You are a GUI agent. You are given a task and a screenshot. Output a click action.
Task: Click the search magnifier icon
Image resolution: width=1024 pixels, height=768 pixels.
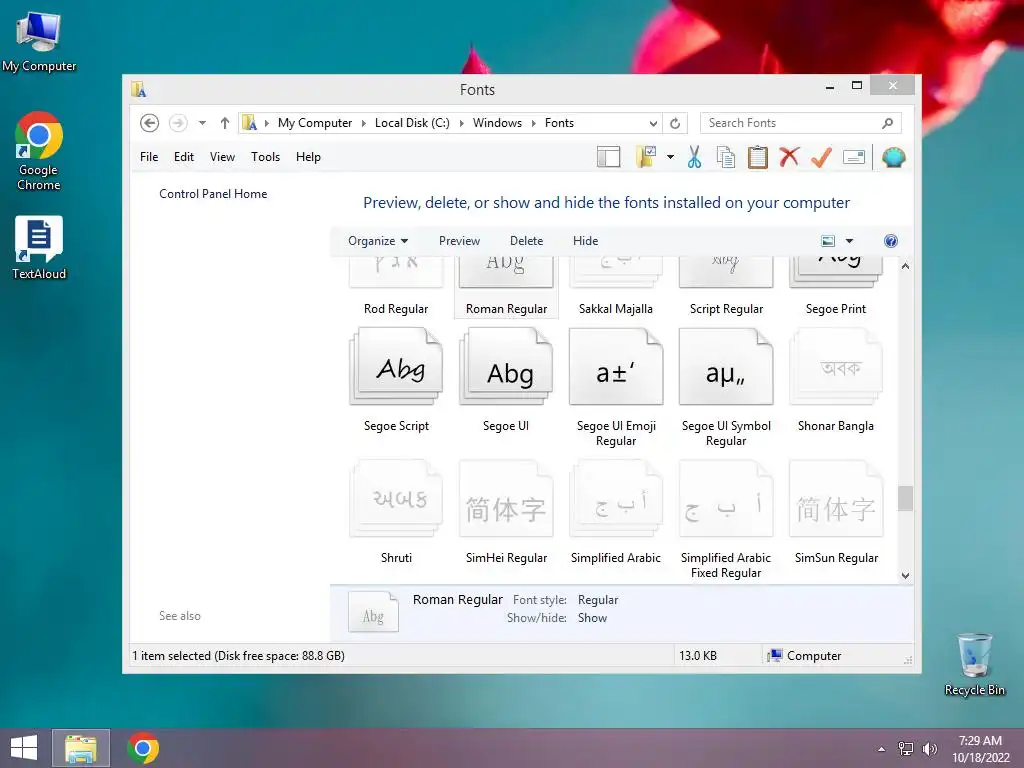pos(888,123)
